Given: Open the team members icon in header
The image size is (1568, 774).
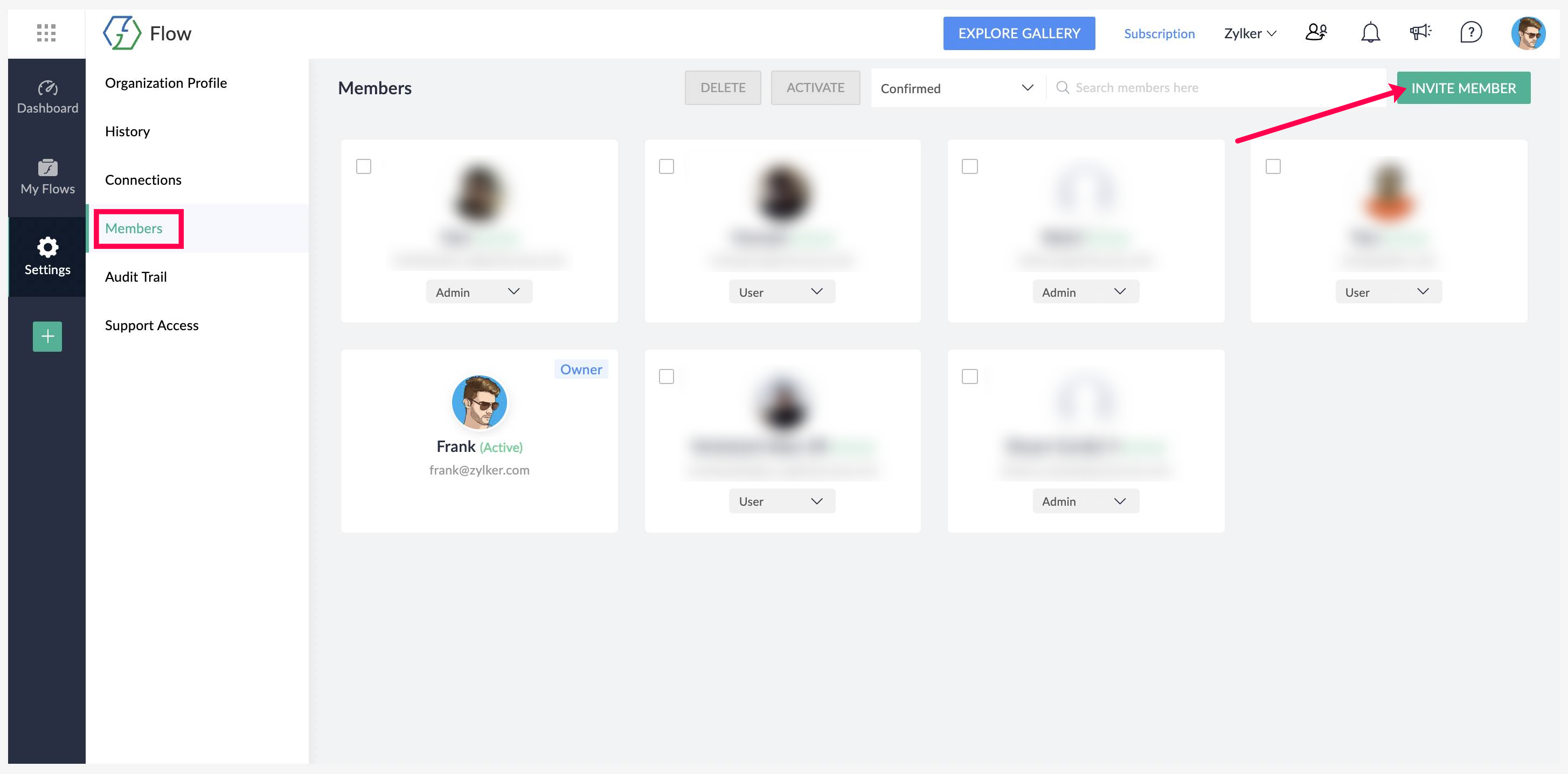Looking at the screenshot, I should click(1316, 32).
